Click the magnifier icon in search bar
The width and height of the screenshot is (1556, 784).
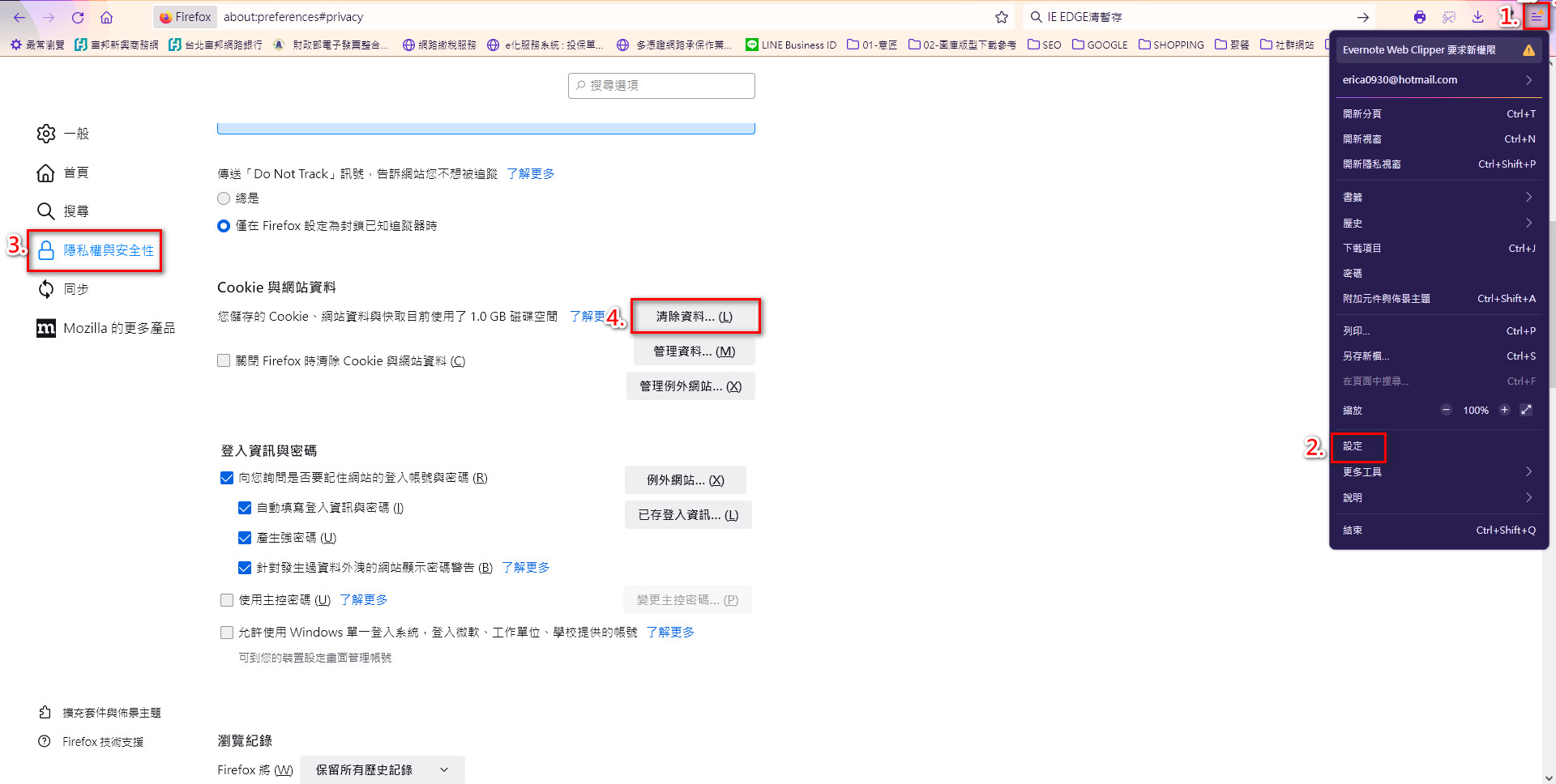pos(1036,17)
